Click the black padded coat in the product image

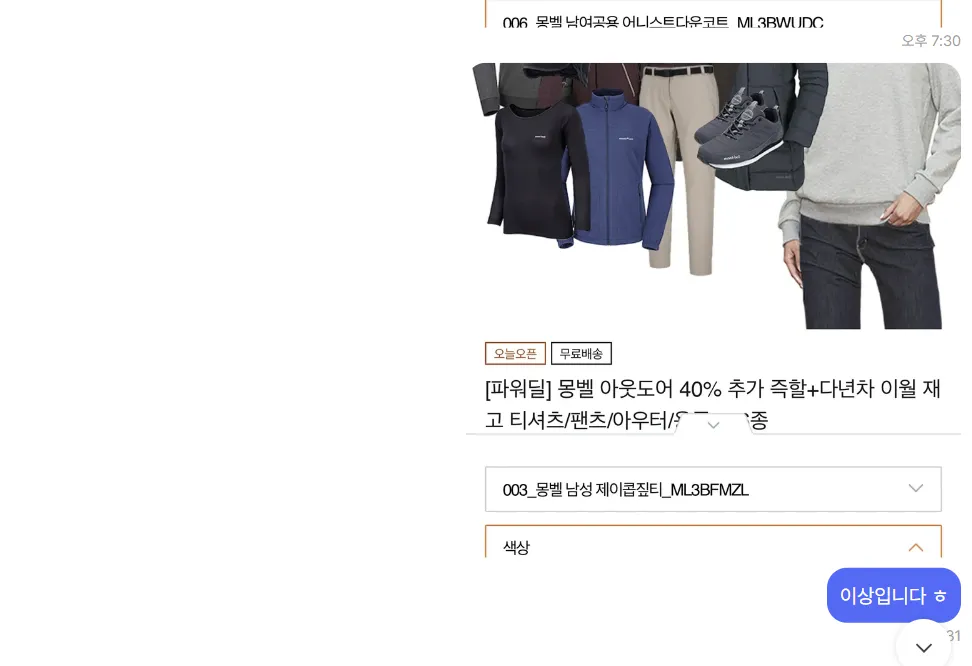click(x=772, y=127)
